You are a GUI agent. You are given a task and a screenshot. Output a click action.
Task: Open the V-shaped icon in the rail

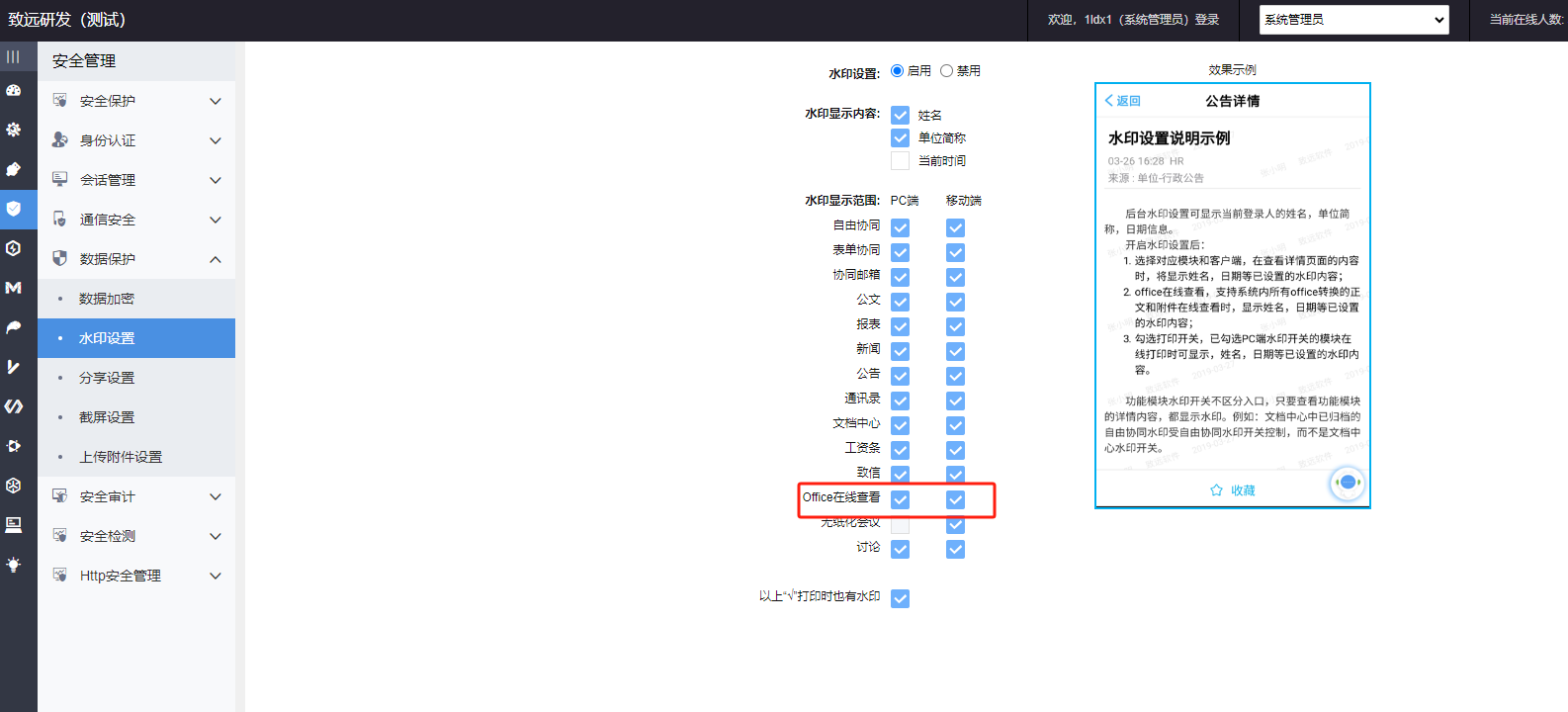13,367
